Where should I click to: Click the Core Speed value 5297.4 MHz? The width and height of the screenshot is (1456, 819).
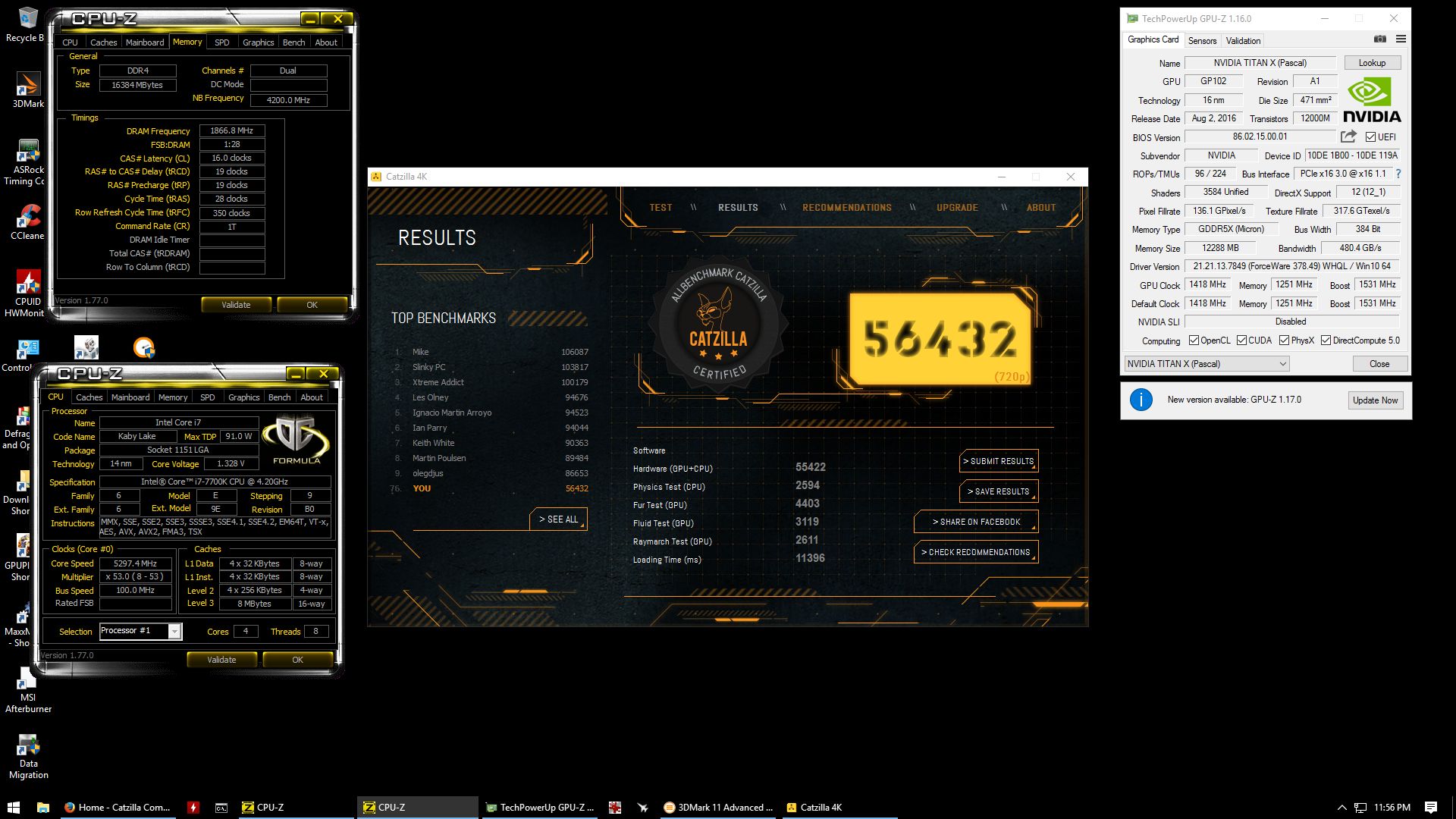135,563
